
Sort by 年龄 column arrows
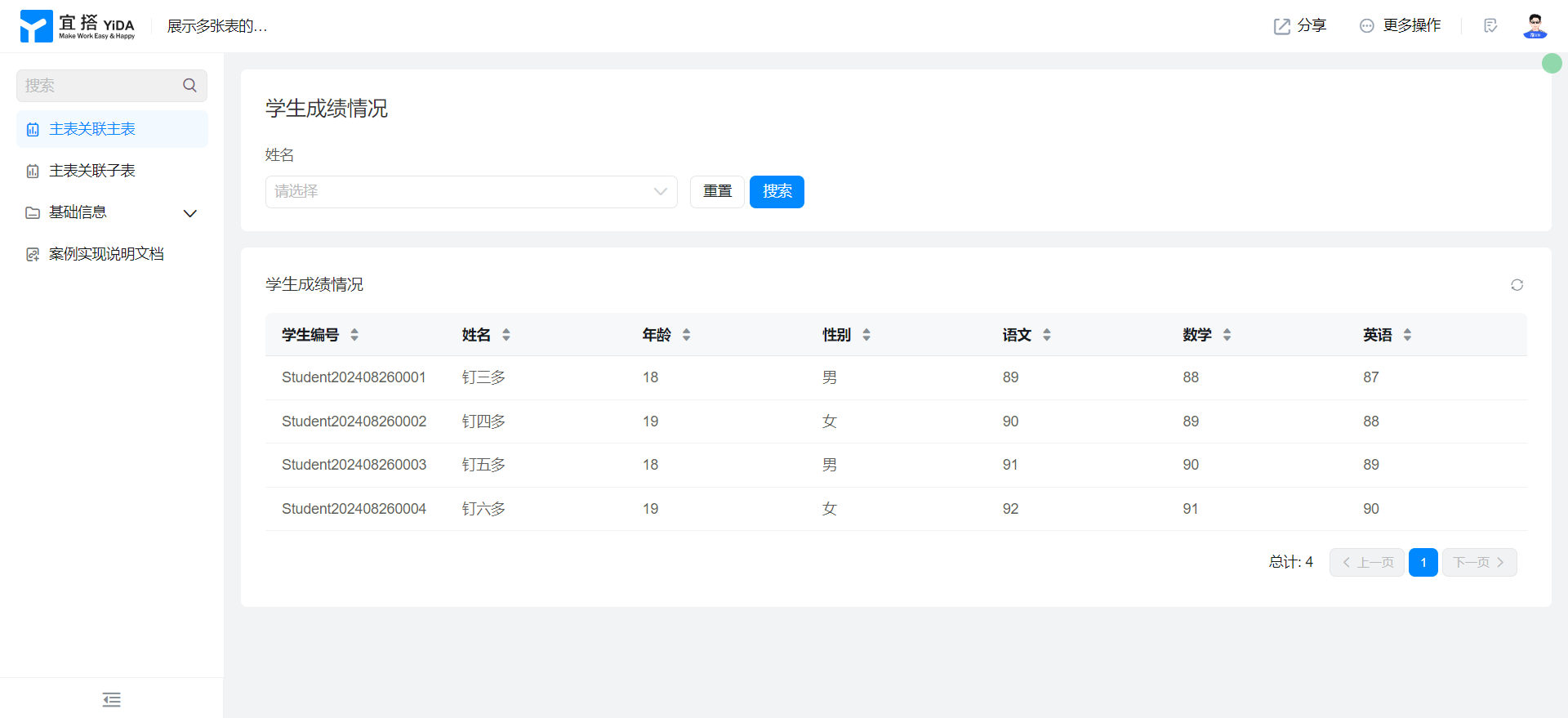686,335
